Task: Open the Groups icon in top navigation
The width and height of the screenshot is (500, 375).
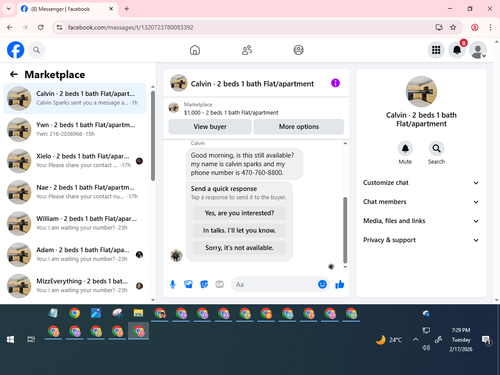Action: click(x=298, y=50)
